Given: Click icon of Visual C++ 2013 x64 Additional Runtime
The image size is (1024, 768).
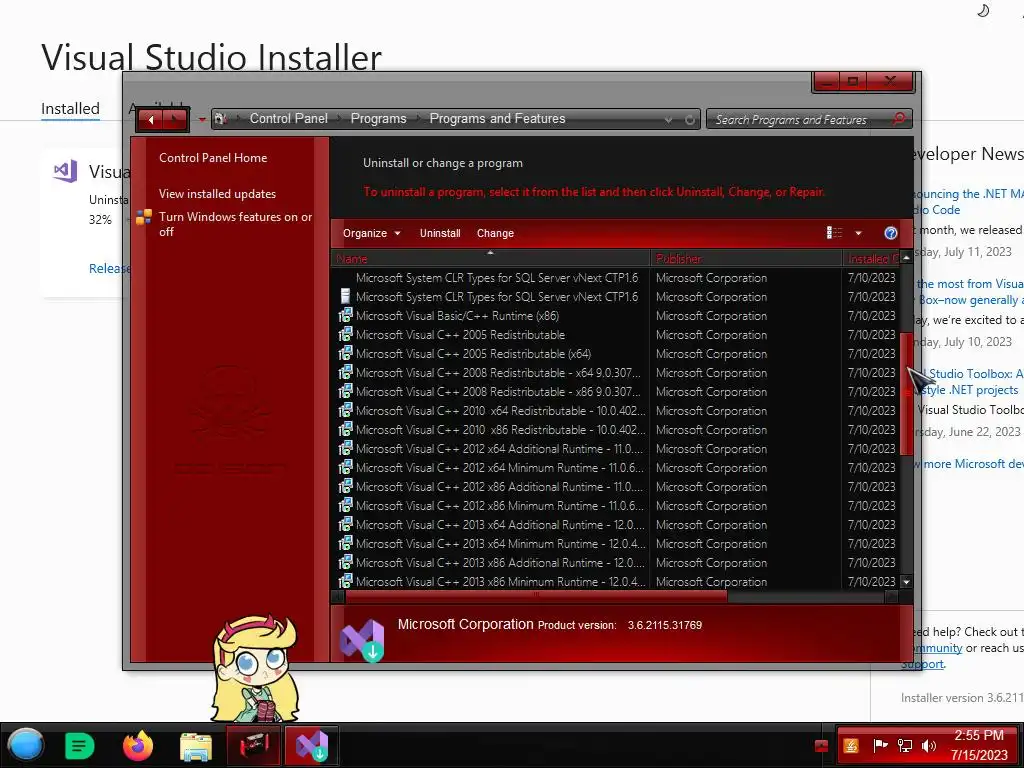Looking at the screenshot, I should [345, 524].
